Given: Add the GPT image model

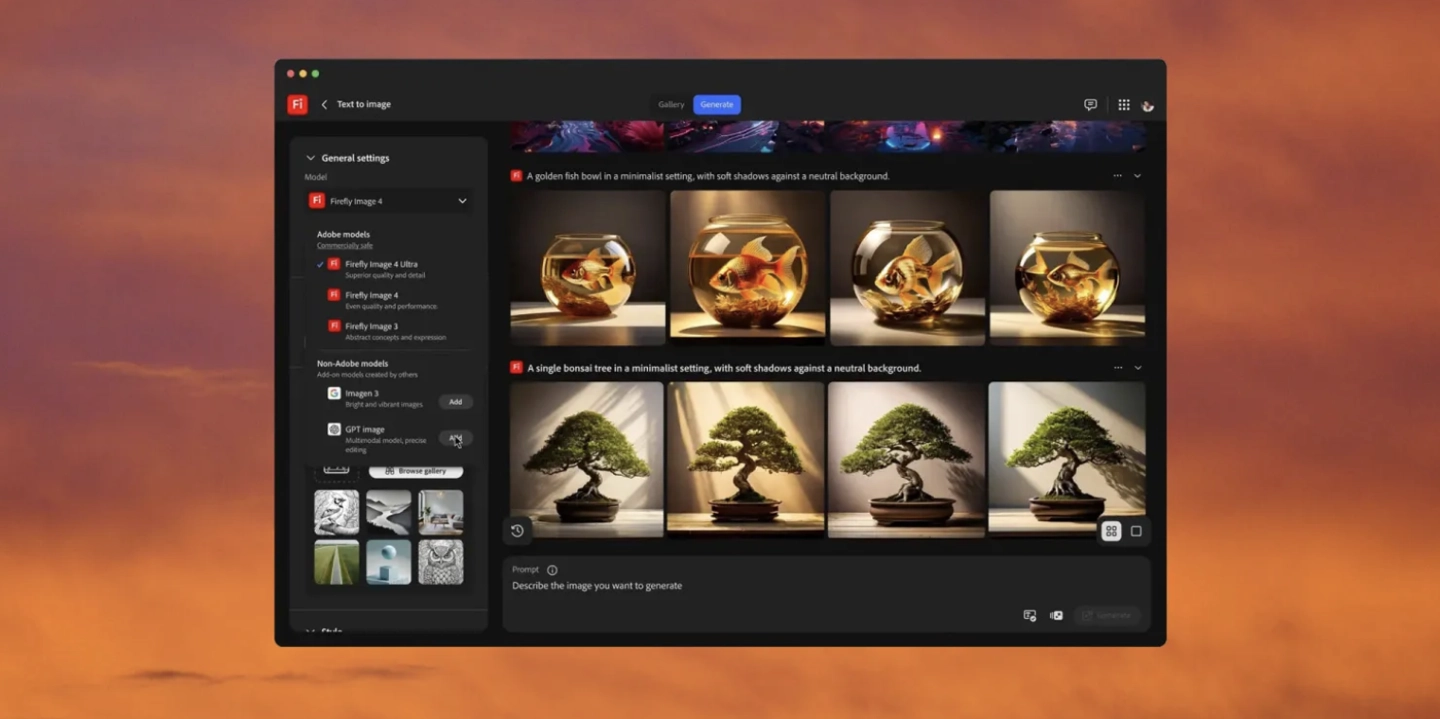Looking at the screenshot, I should point(455,438).
